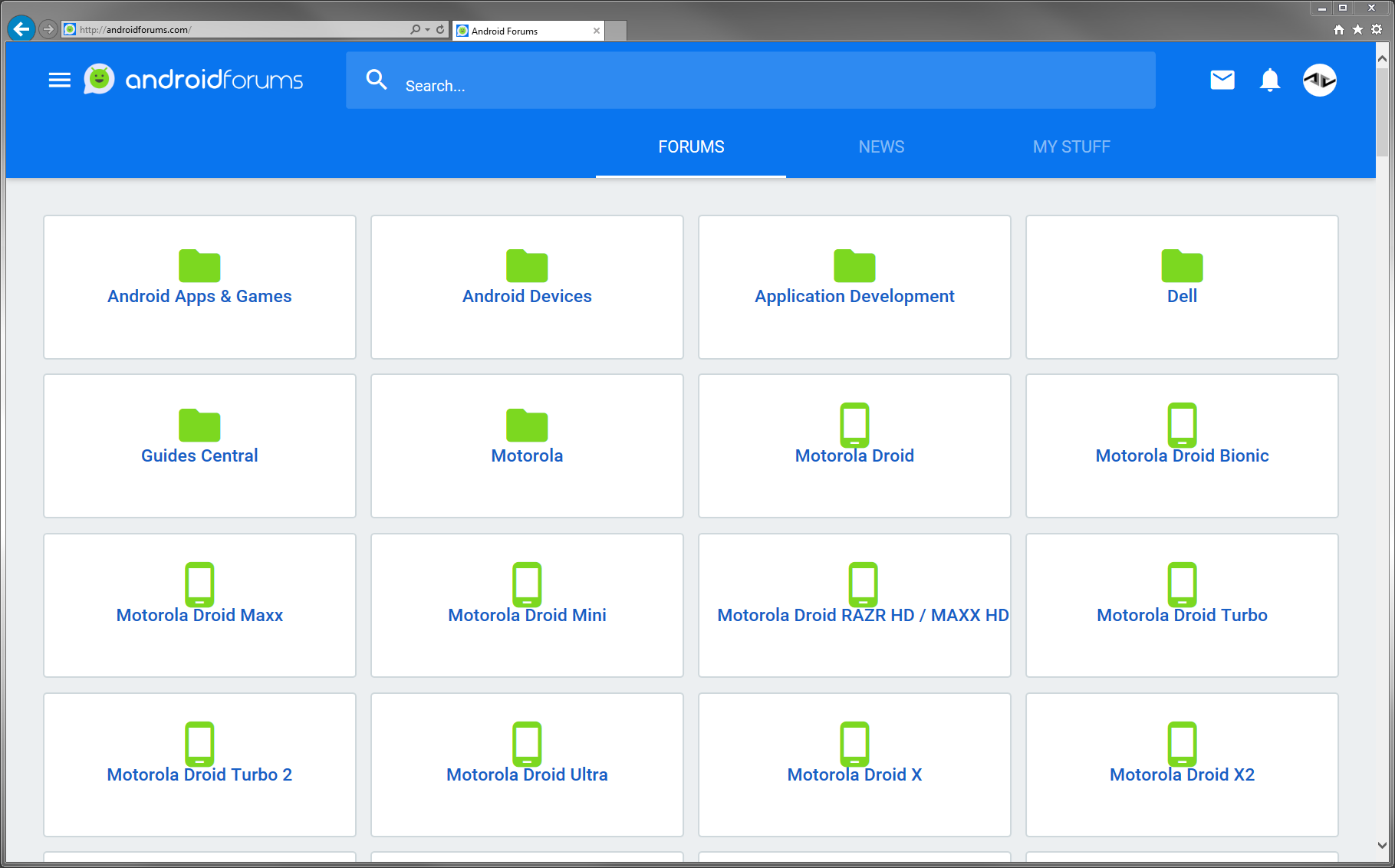Click the Dell folder icon
The image size is (1395, 868).
click(x=1182, y=265)
